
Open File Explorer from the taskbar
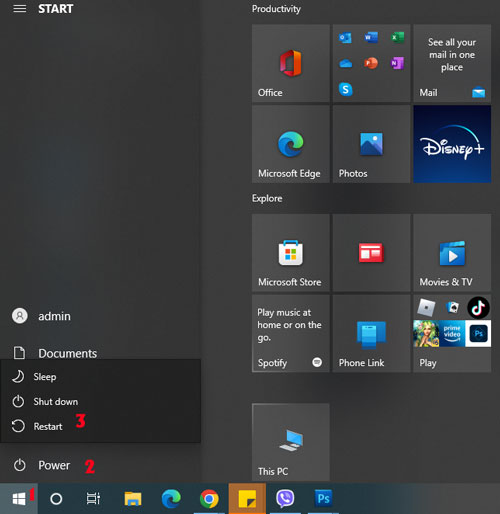pos(133,499)
